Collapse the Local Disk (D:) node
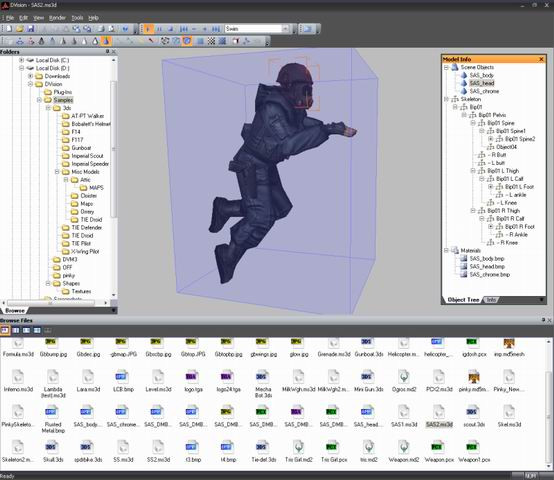This screenshot has height=480, width=554. (x=22, y=68)
